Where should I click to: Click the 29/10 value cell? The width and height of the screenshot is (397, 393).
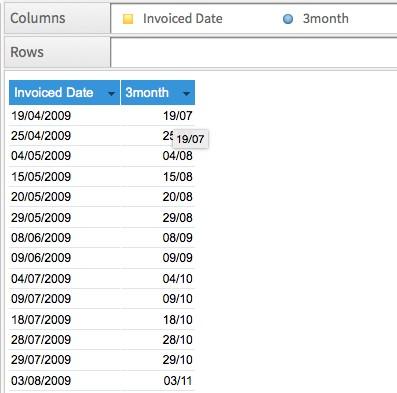click(x=158, y=360)
